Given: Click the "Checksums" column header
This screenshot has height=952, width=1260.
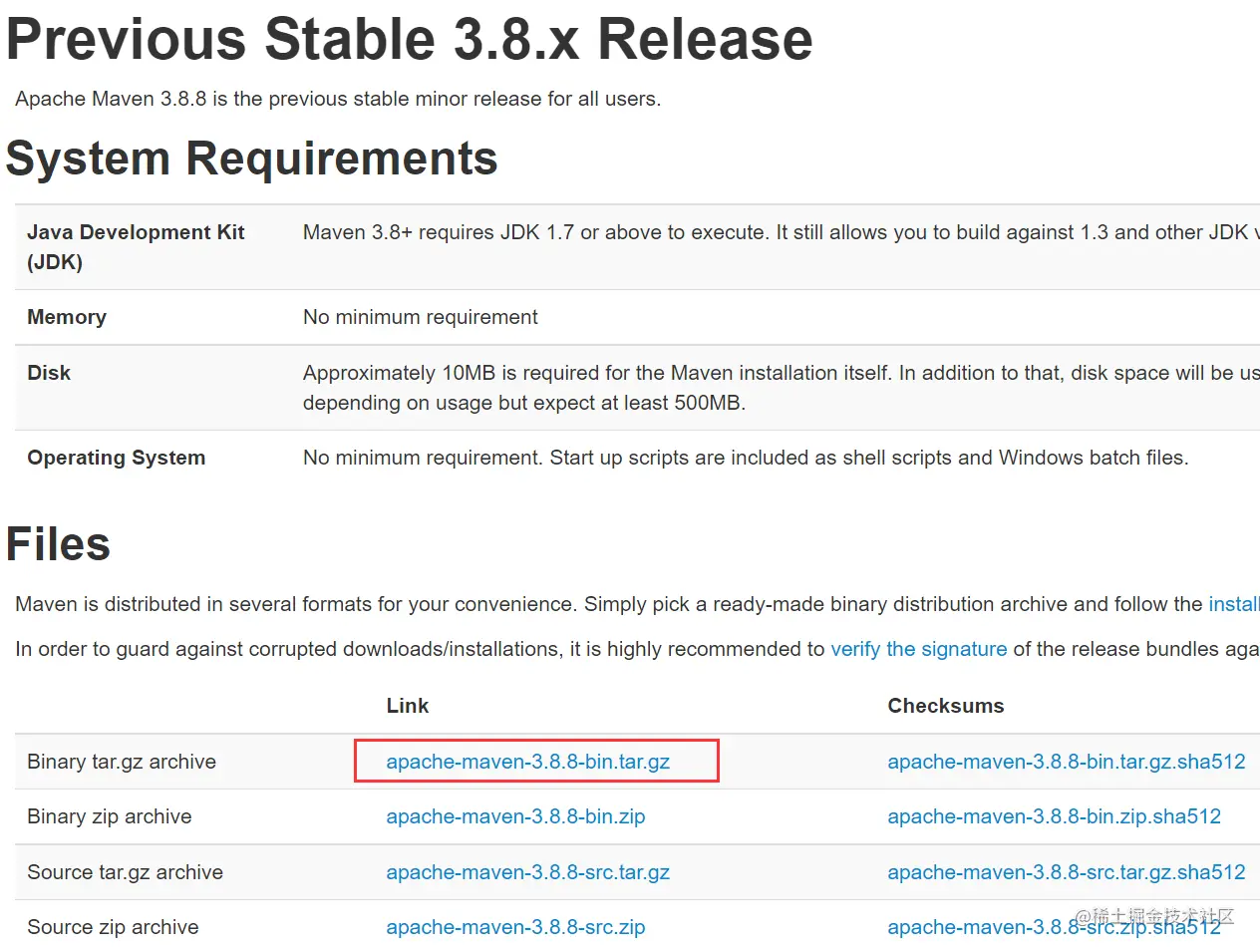Looking at the screenshot, I should [946, 706].
